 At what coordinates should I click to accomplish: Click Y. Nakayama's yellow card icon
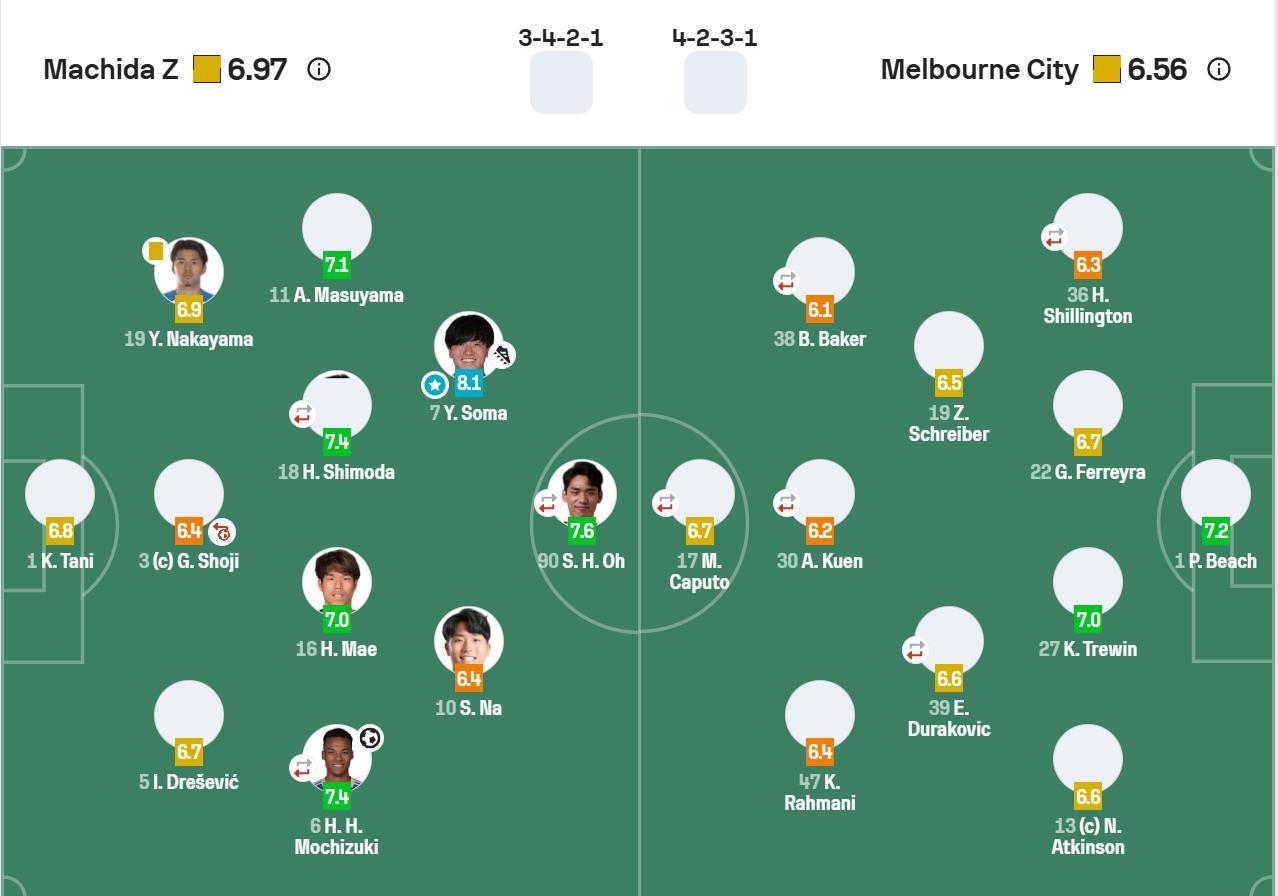(155, 251)
